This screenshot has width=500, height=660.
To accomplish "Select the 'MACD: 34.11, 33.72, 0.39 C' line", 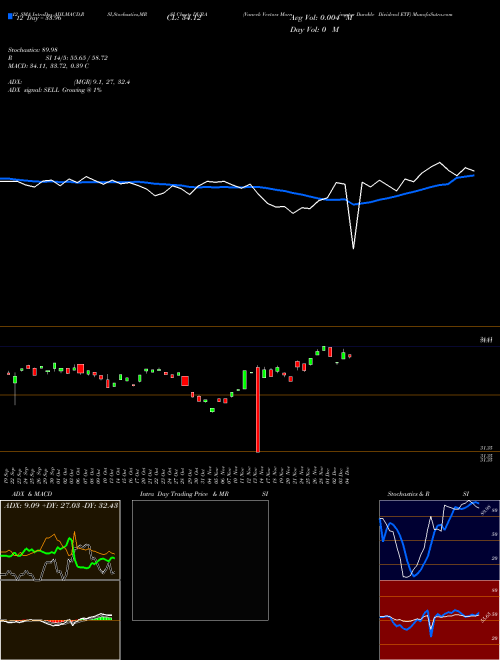I will [x=48, y=66].
